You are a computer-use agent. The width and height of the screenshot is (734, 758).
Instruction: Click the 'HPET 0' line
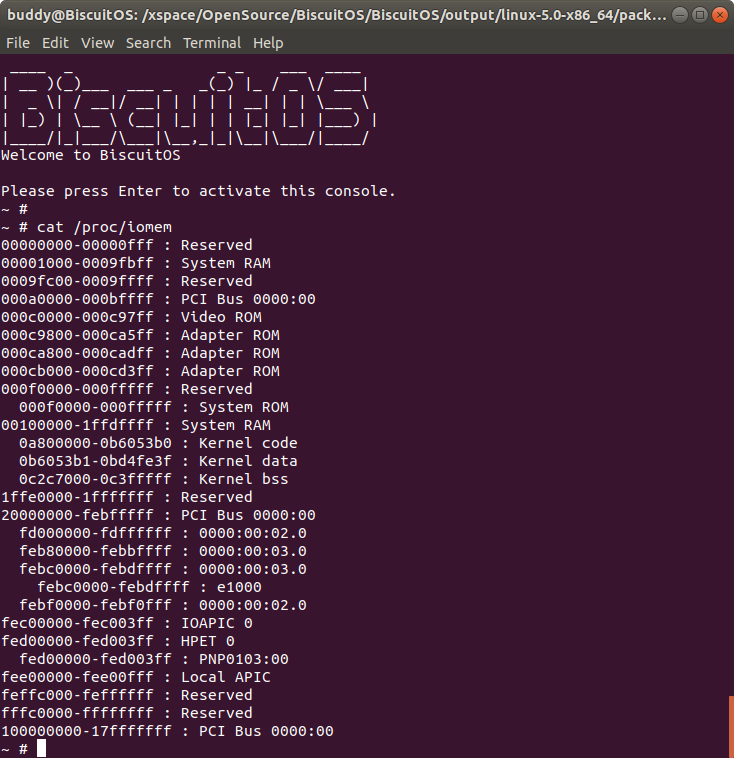coord(118,641)
